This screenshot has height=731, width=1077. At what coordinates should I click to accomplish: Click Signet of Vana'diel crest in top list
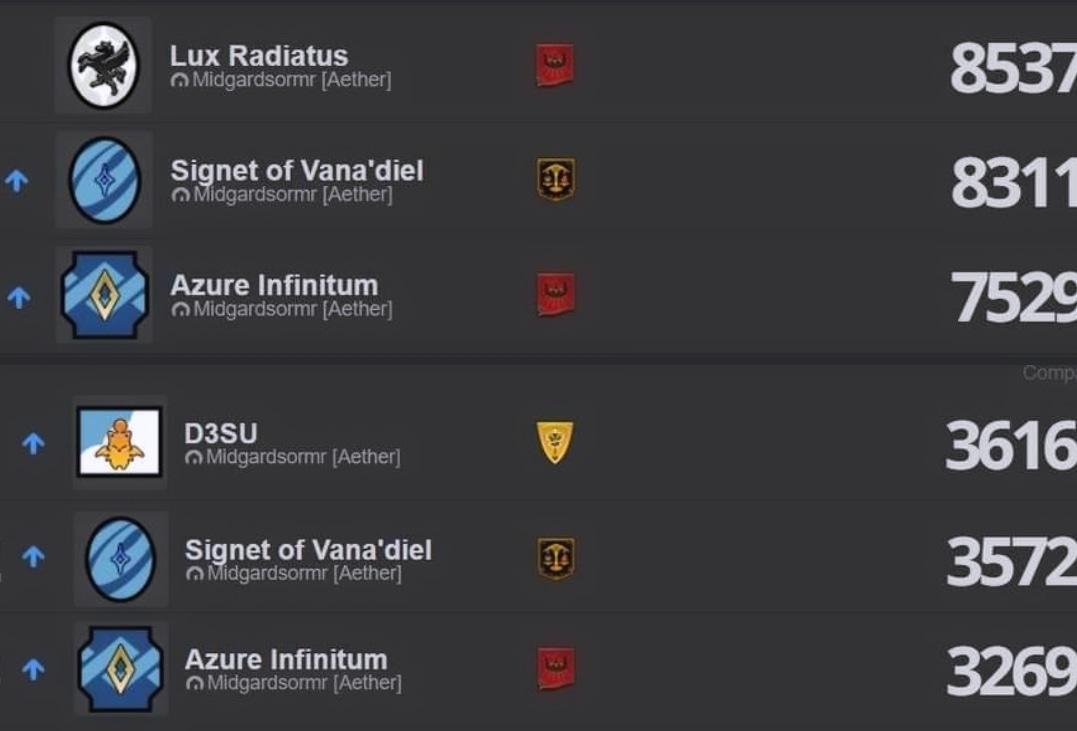pos(104,180)
